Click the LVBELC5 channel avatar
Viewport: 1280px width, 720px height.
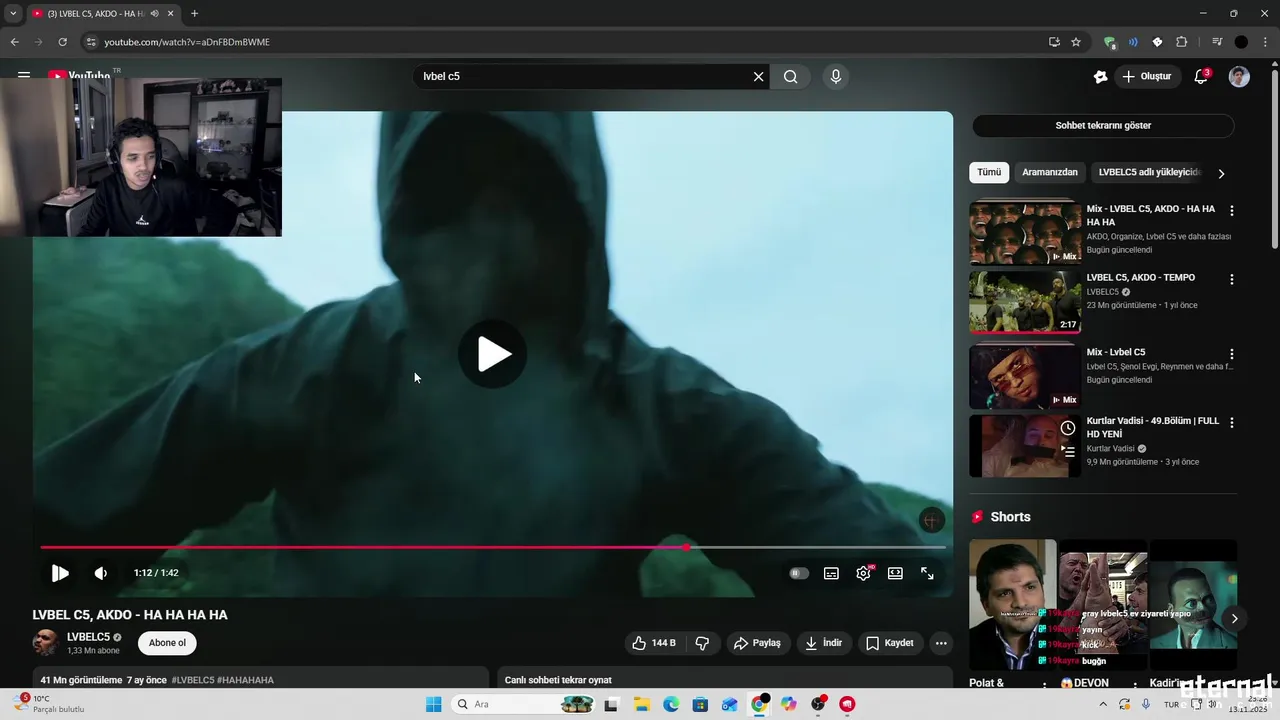click(x=45, y=643)
